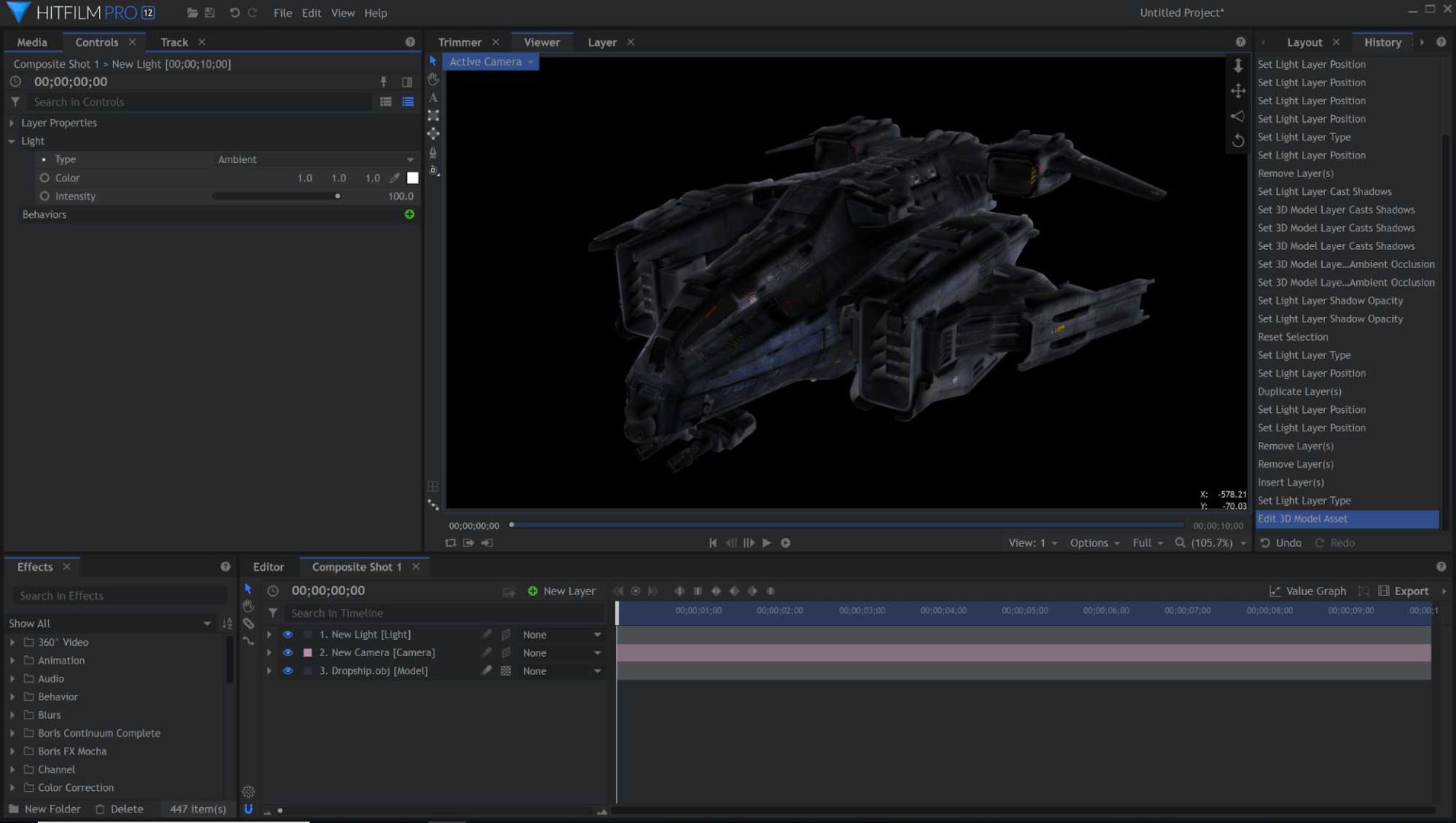Click the green plus to add a Behavior
The height and width of the screenshot is (823, 1456).
409,214
